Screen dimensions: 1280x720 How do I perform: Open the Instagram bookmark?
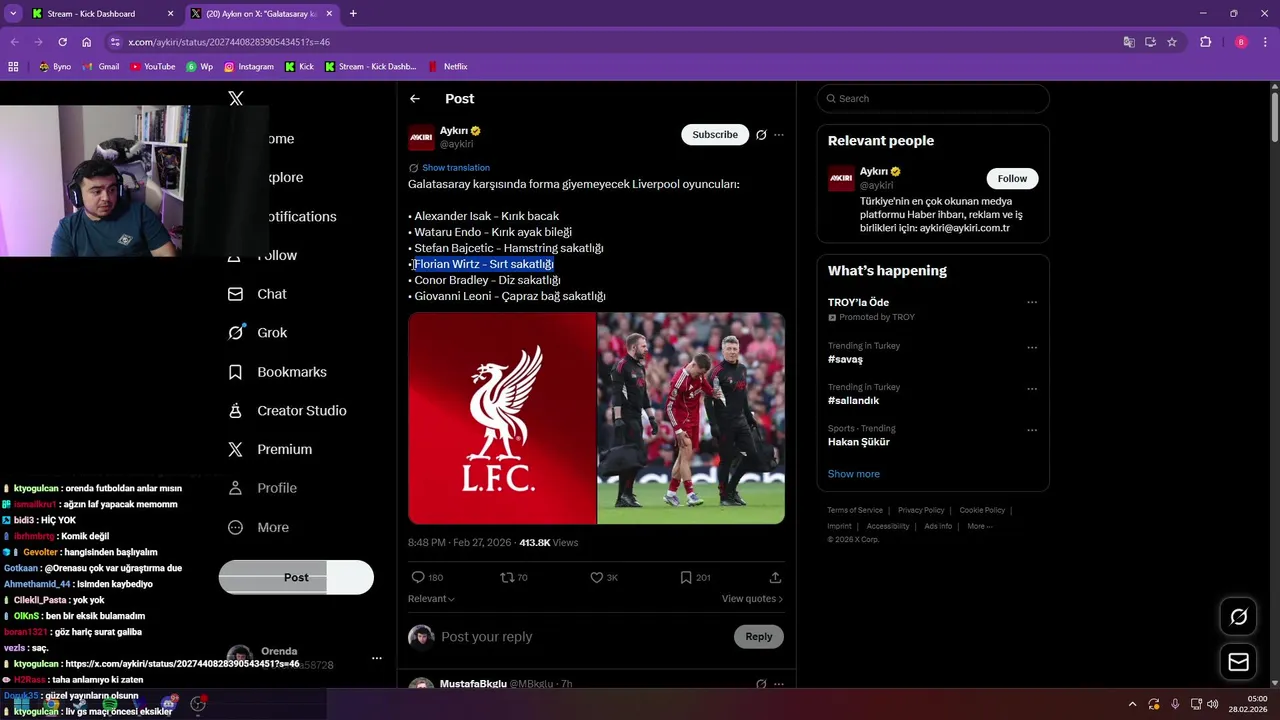tap(249, 67)
